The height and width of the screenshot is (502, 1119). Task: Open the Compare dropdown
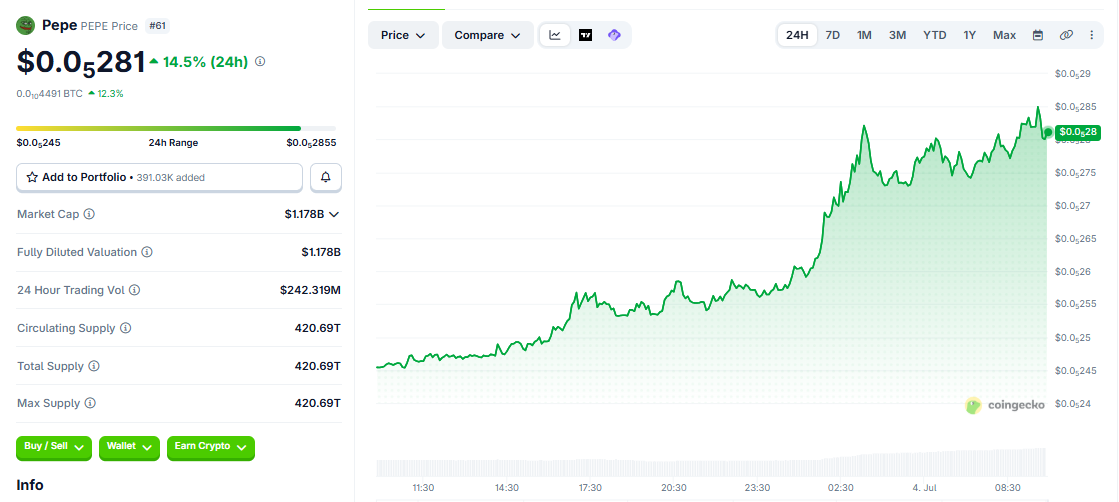[487, 35]
